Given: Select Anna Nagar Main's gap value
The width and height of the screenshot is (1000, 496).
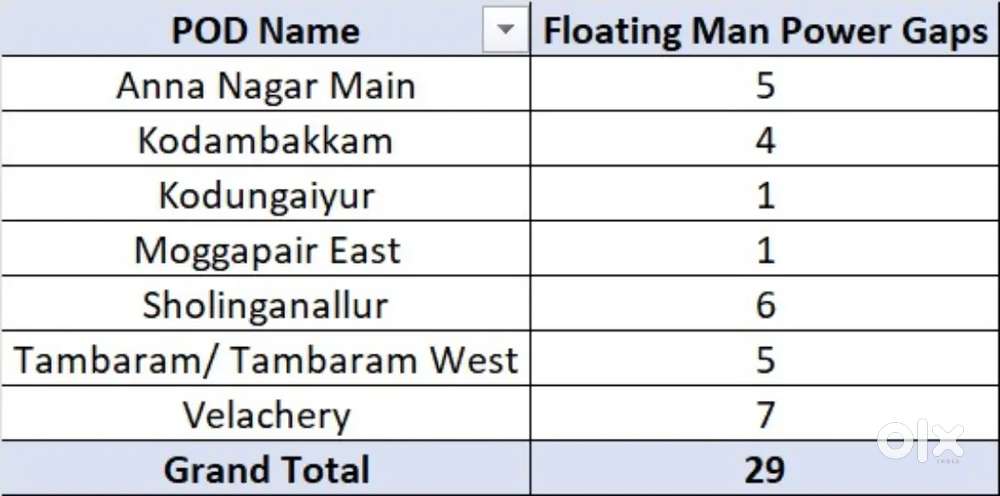Looking at the screenshot, I should 765,86.
